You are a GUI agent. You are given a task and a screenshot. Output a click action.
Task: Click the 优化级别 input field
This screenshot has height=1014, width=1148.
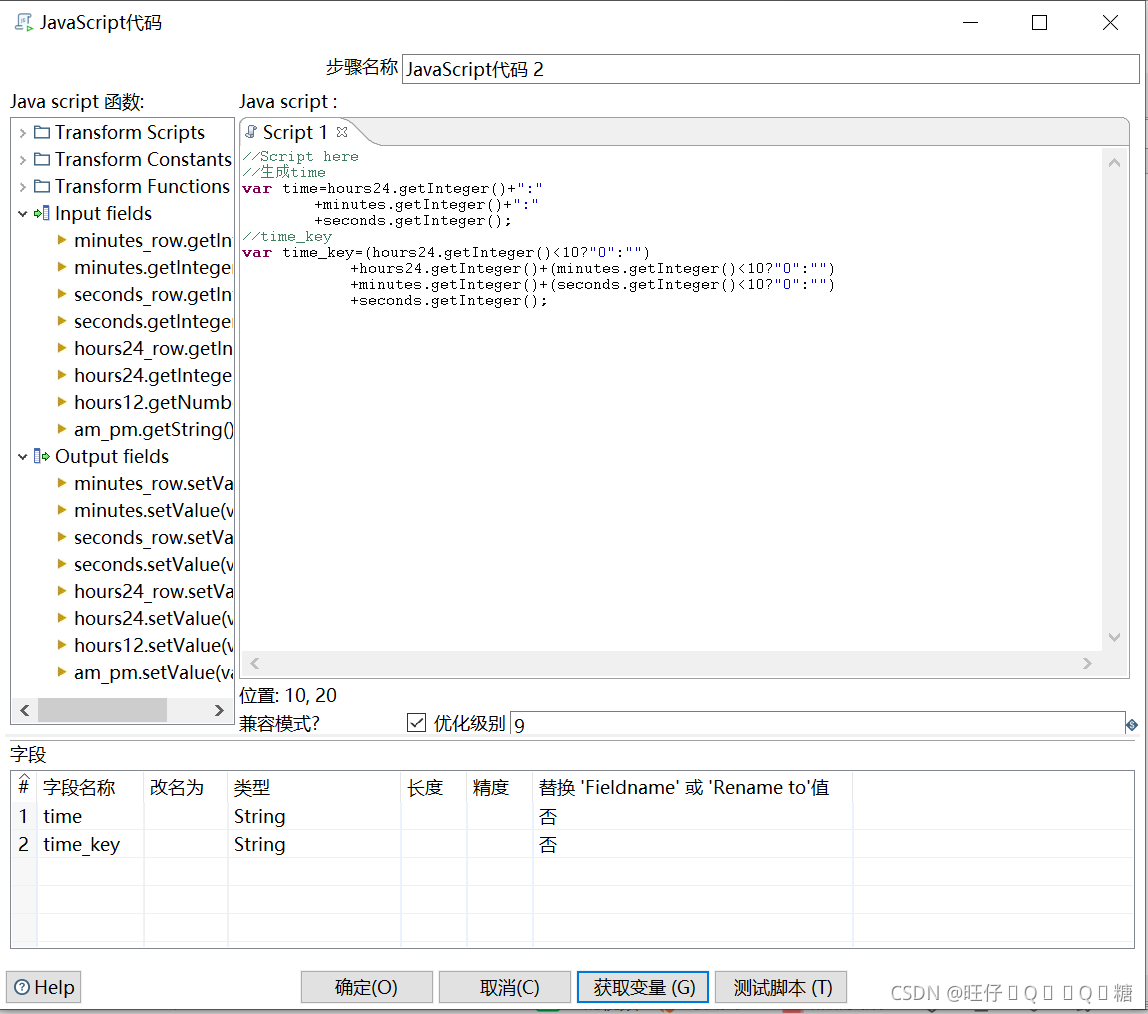[817, 725]
